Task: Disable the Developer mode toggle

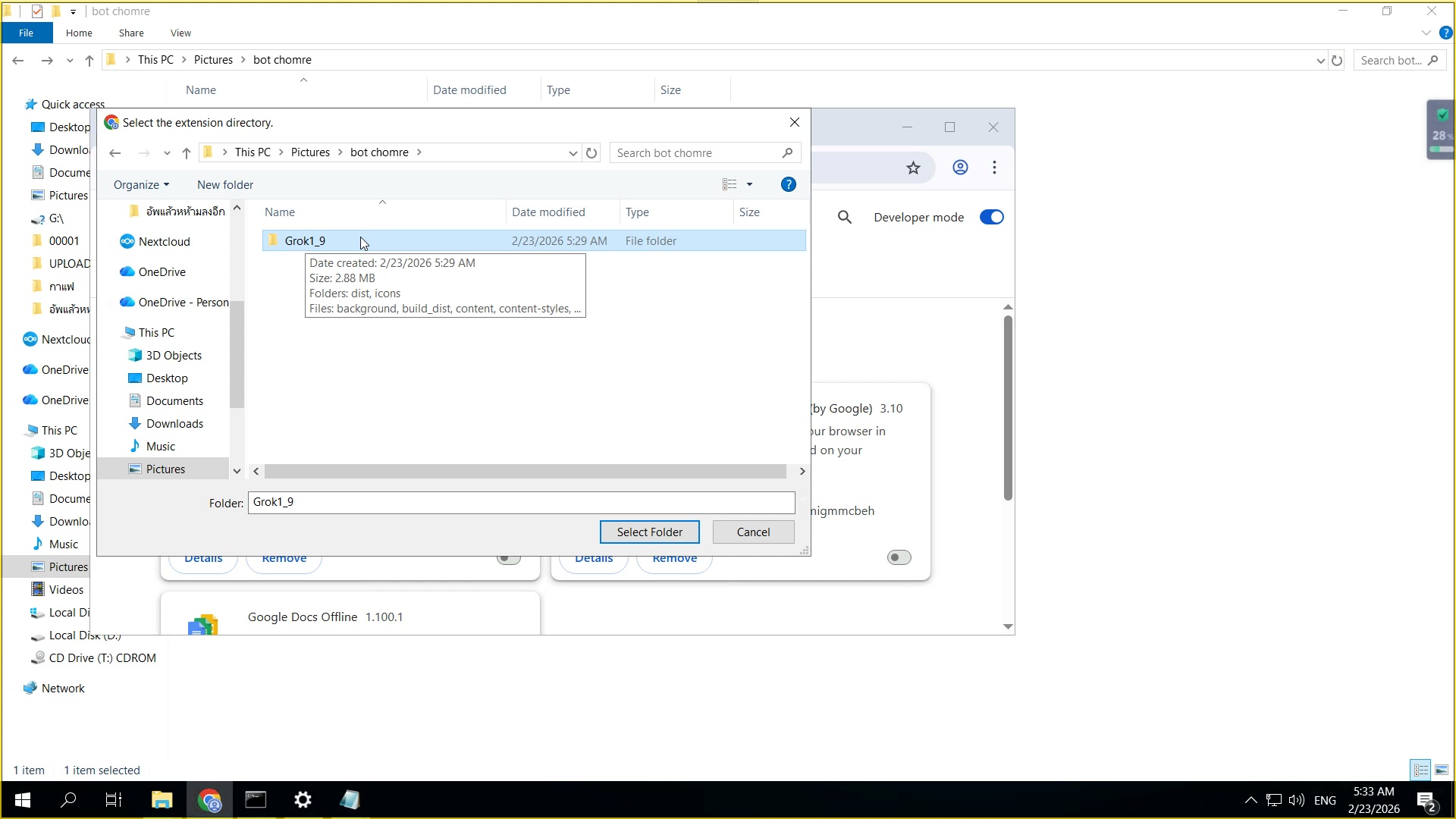Action: point(991,218)
